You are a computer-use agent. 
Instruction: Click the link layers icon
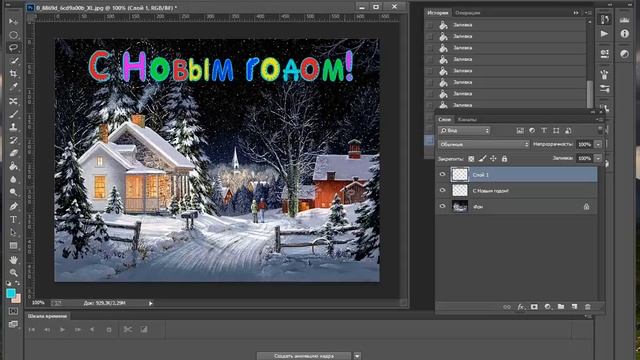507,307
